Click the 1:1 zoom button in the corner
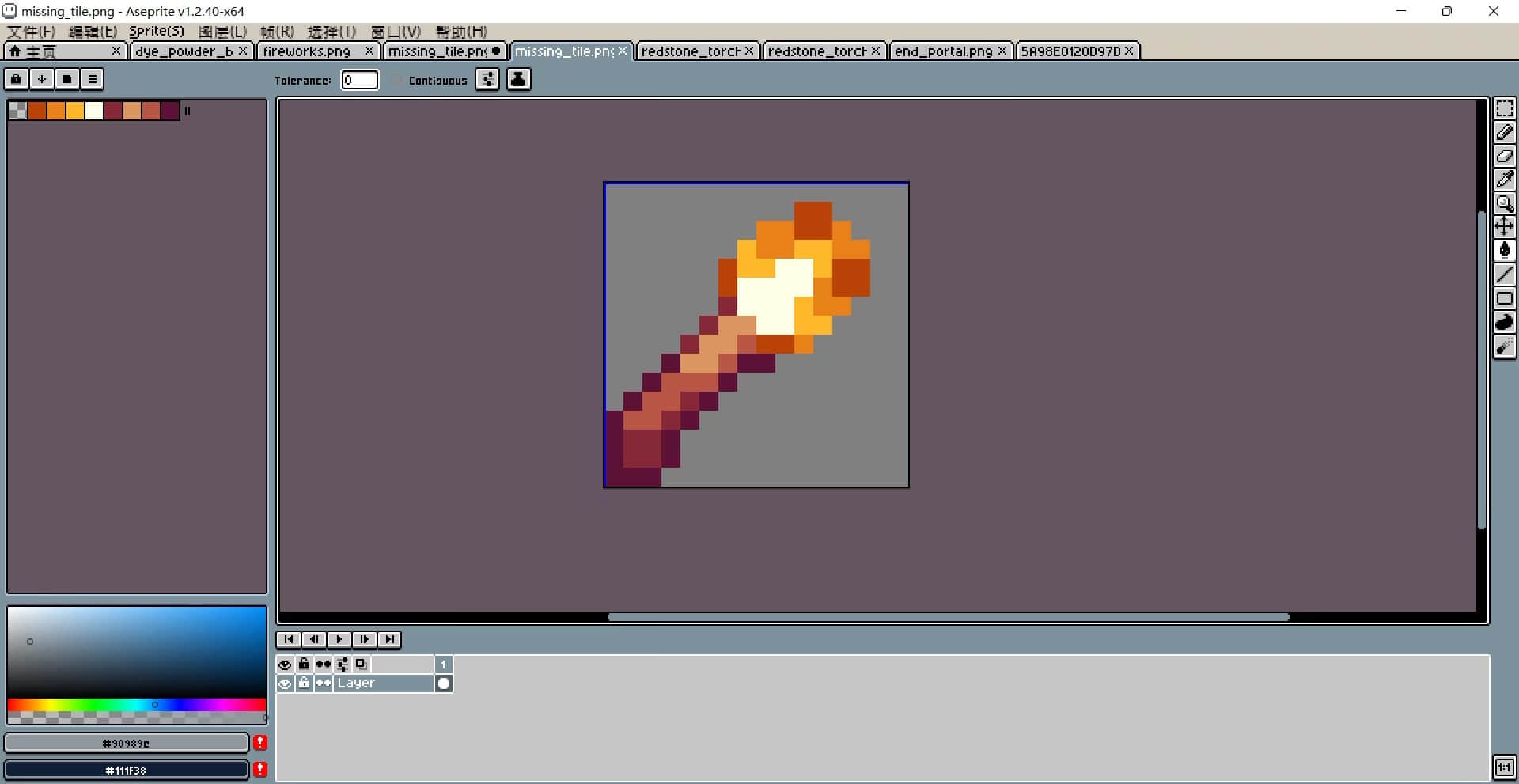 pyautogui.click(x=1504, y=767)
